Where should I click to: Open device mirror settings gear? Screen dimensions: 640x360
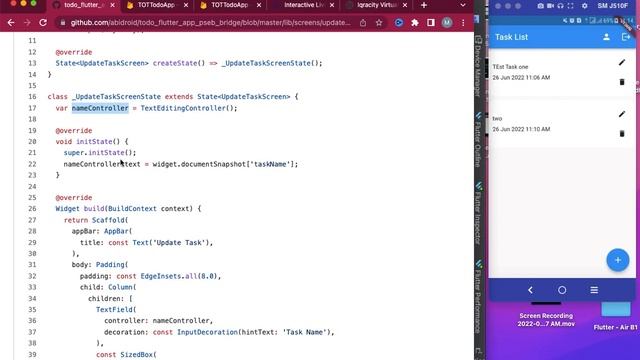pyautogui.click(x=584, y=6)
